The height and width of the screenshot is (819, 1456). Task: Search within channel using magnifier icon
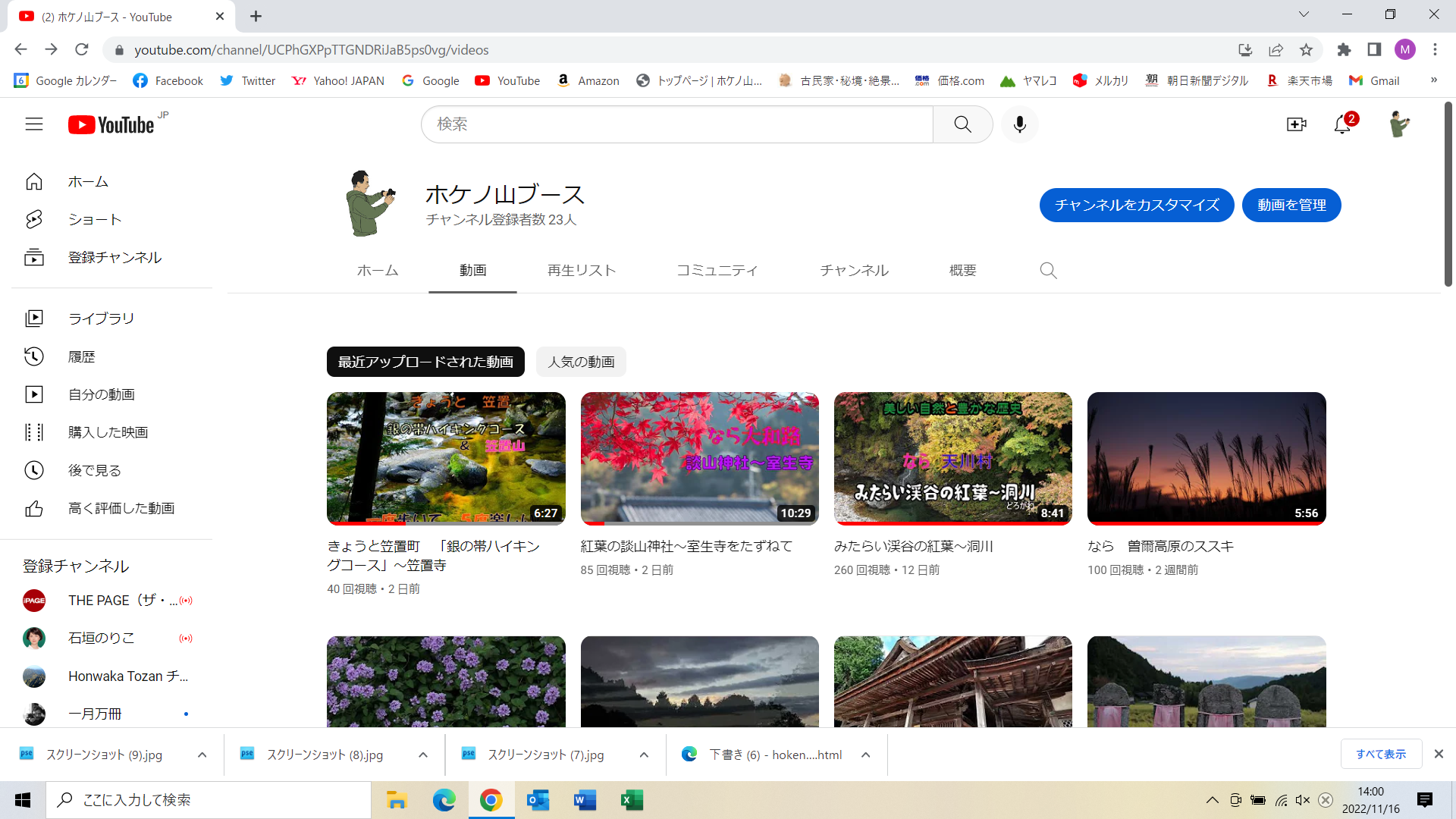point(1048,271)
